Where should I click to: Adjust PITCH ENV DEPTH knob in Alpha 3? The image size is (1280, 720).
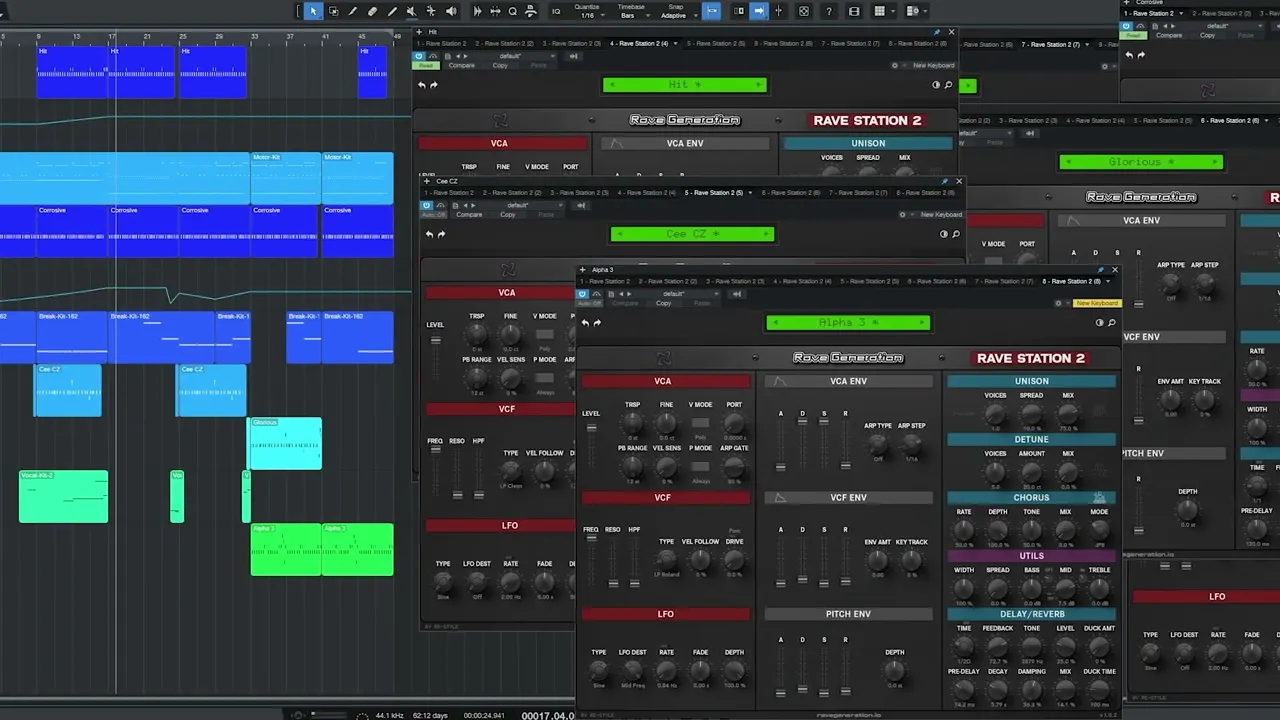pyautogui.click(x=895, y=671)
